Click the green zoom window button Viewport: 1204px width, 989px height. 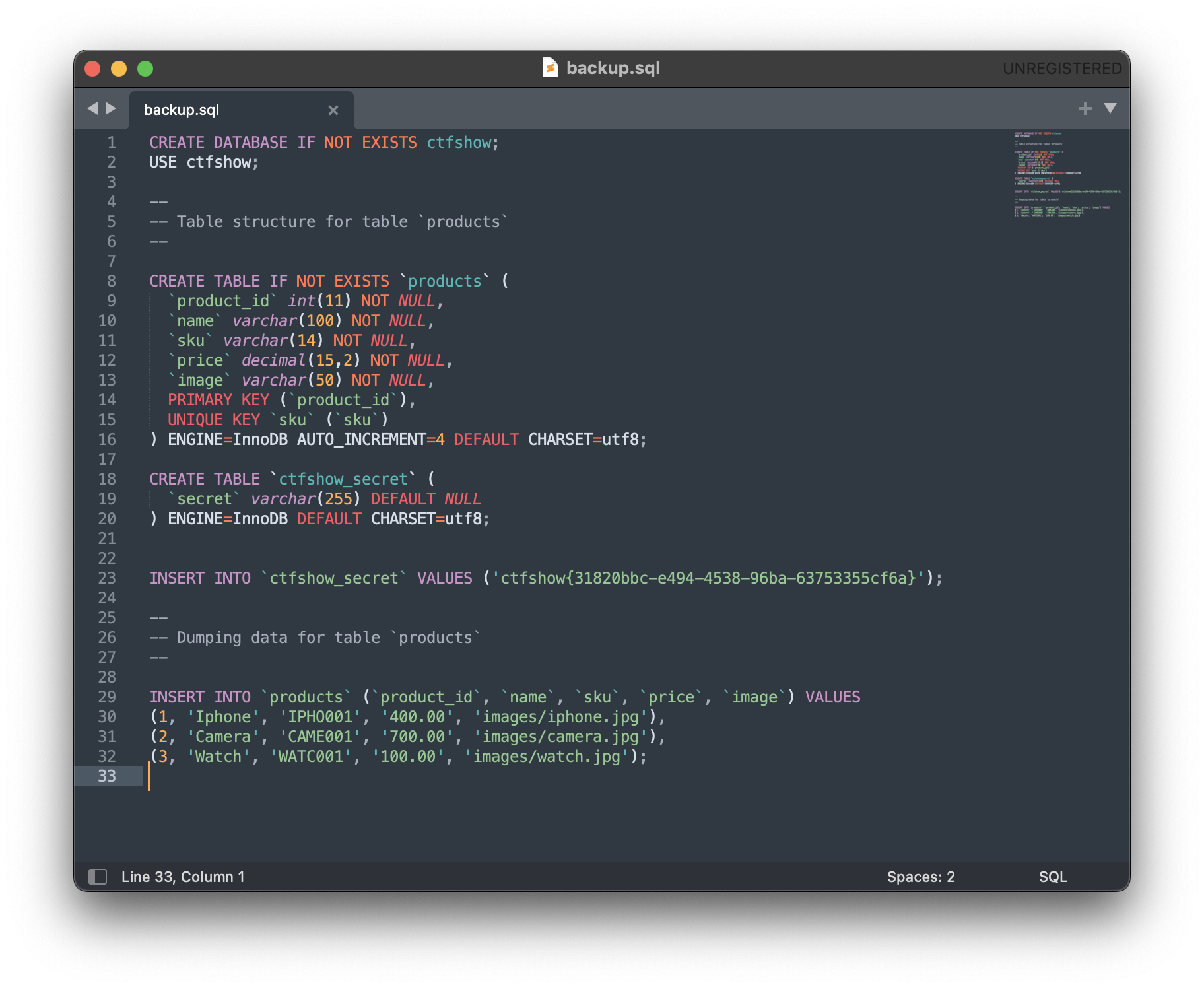click(145, 69)
